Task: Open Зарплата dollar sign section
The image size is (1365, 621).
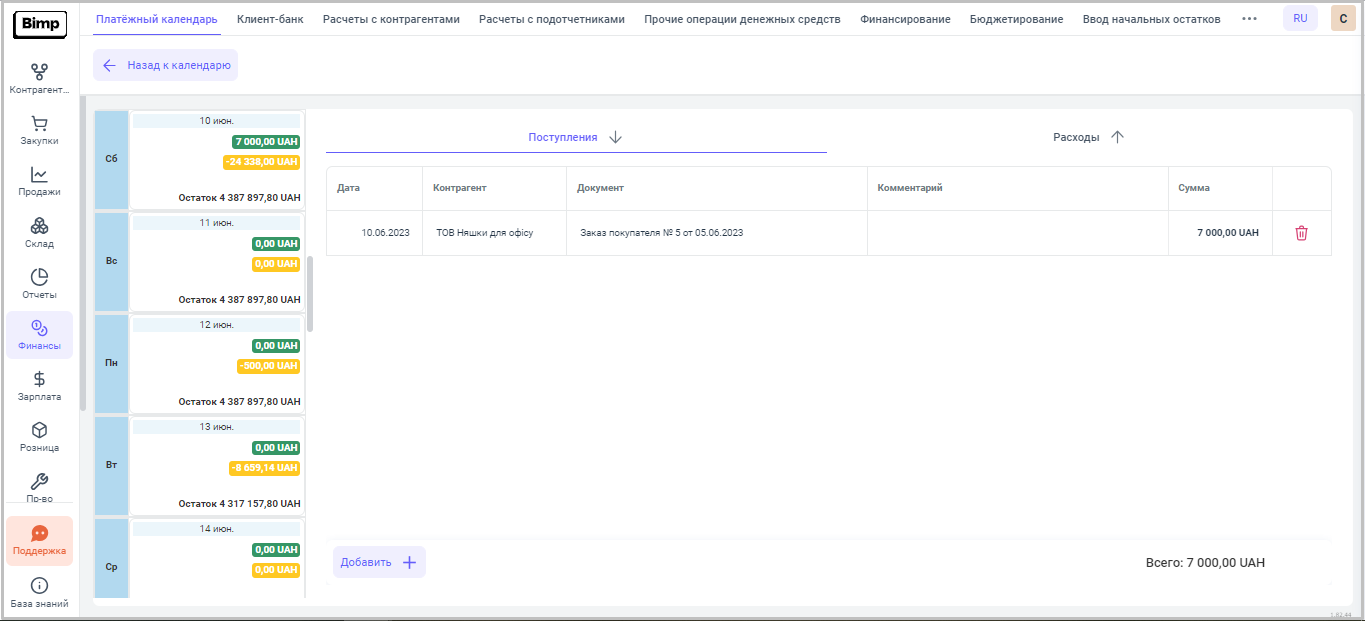Action: click(x=39, y=386)
